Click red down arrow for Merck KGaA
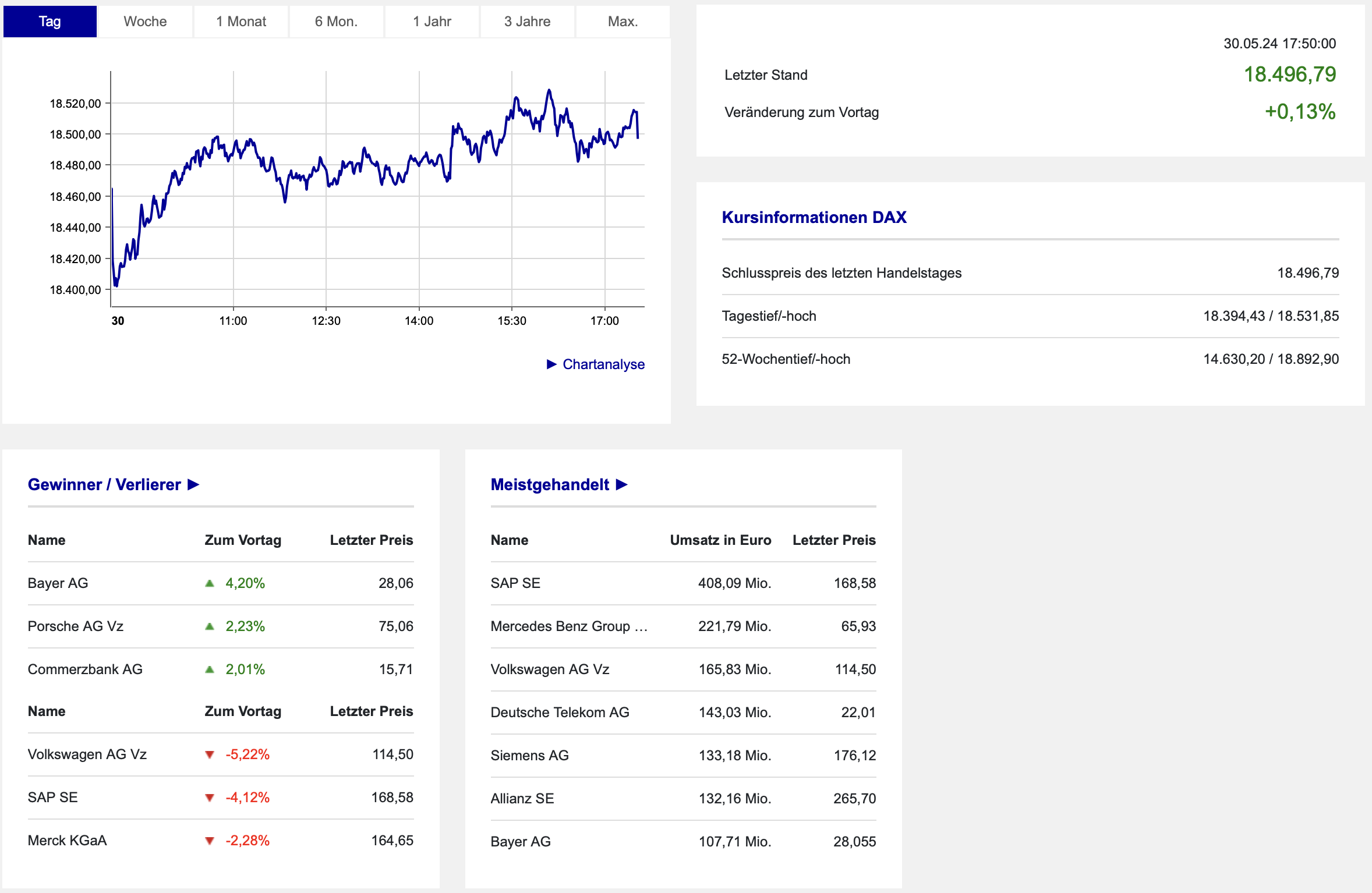Viewport: 1372px width, 893px height. pyautogui.click(x=210, y=841)
